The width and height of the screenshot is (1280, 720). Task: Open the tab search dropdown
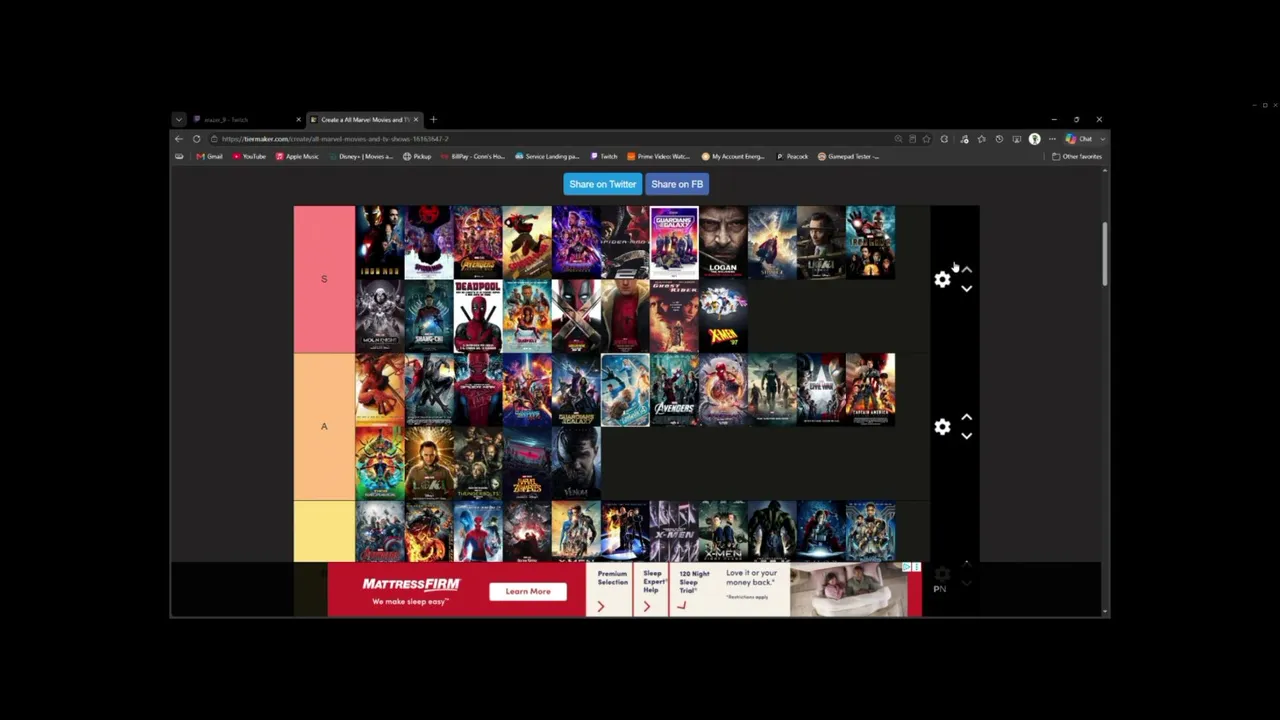click(x=178, y=120)
